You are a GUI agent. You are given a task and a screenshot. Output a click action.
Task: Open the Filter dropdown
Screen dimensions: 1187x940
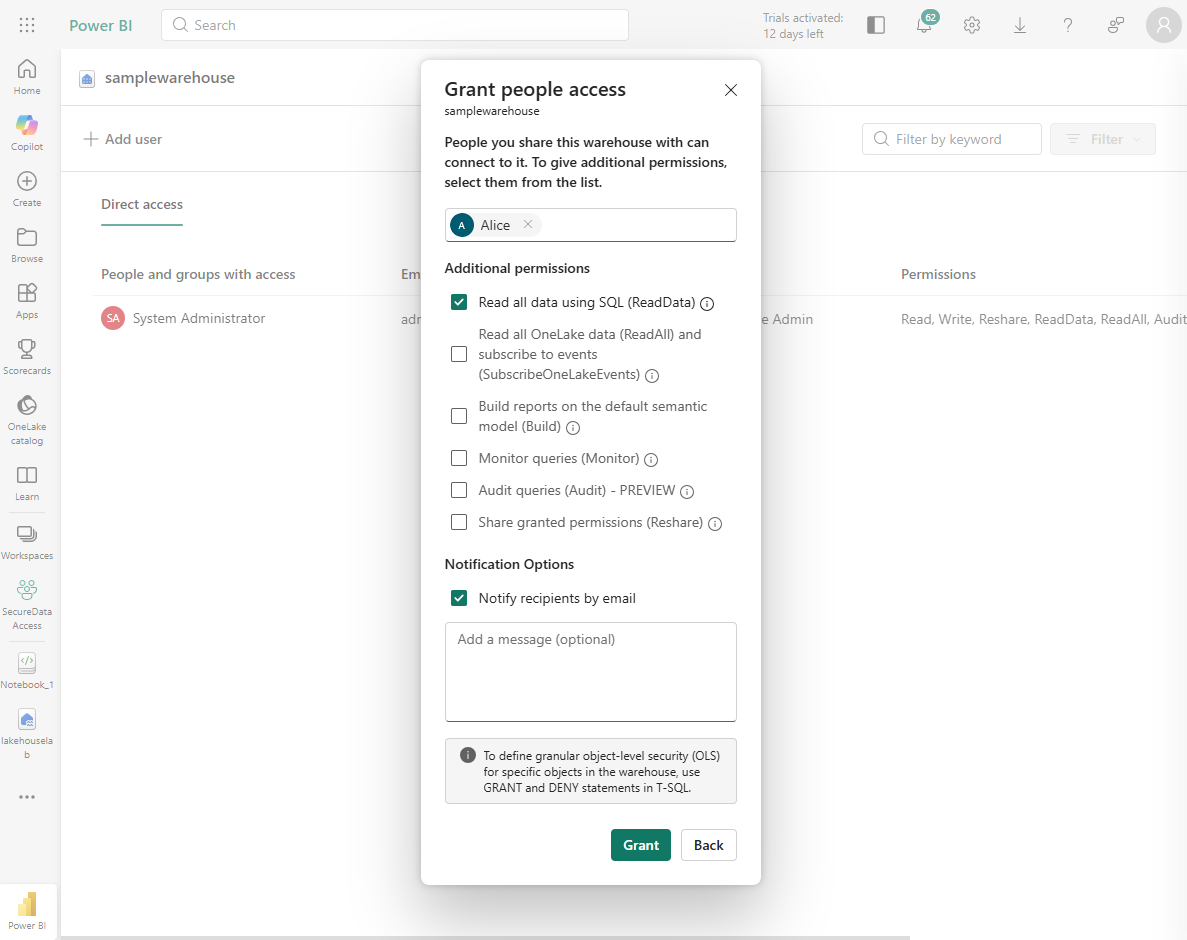point(1102,139)
